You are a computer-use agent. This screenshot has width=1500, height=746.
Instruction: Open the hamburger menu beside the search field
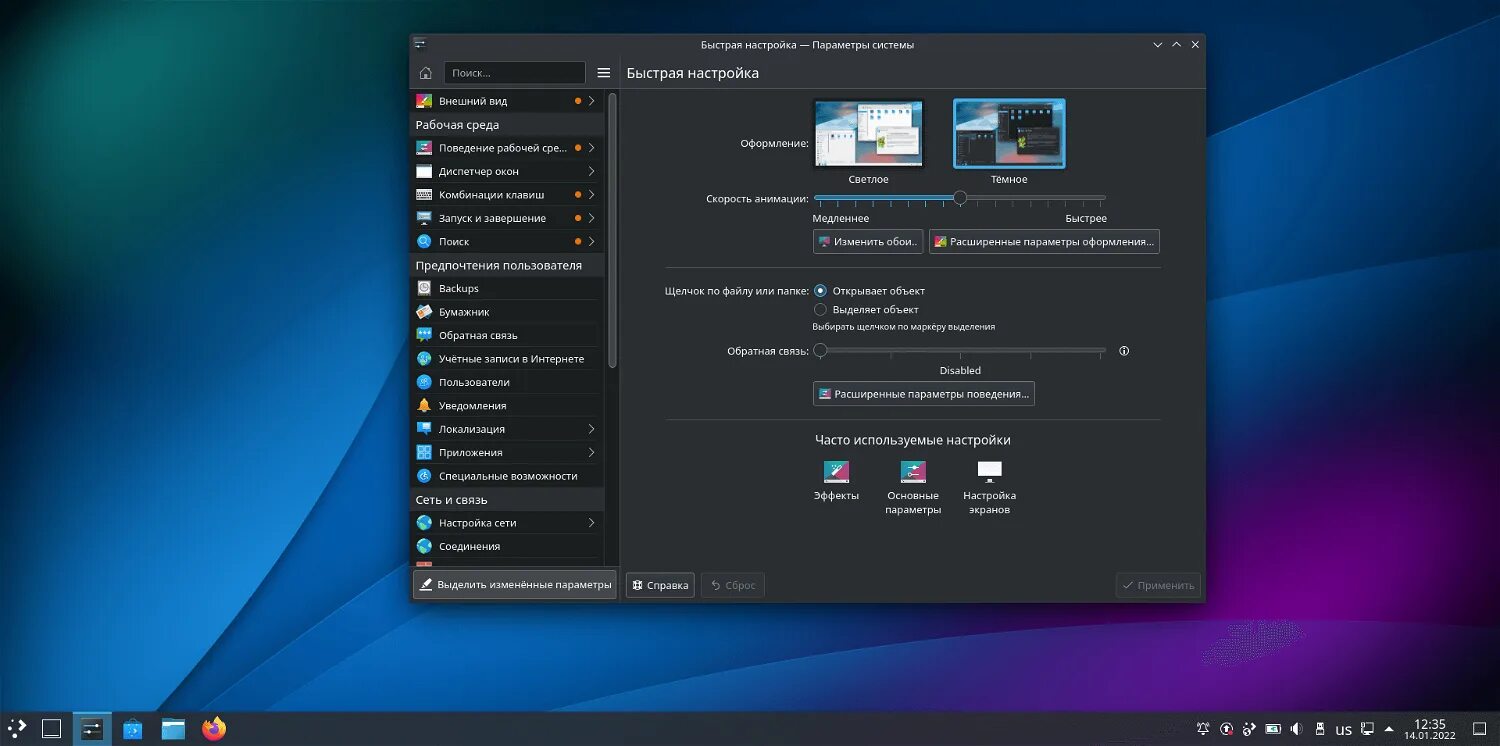pos(603,72)
